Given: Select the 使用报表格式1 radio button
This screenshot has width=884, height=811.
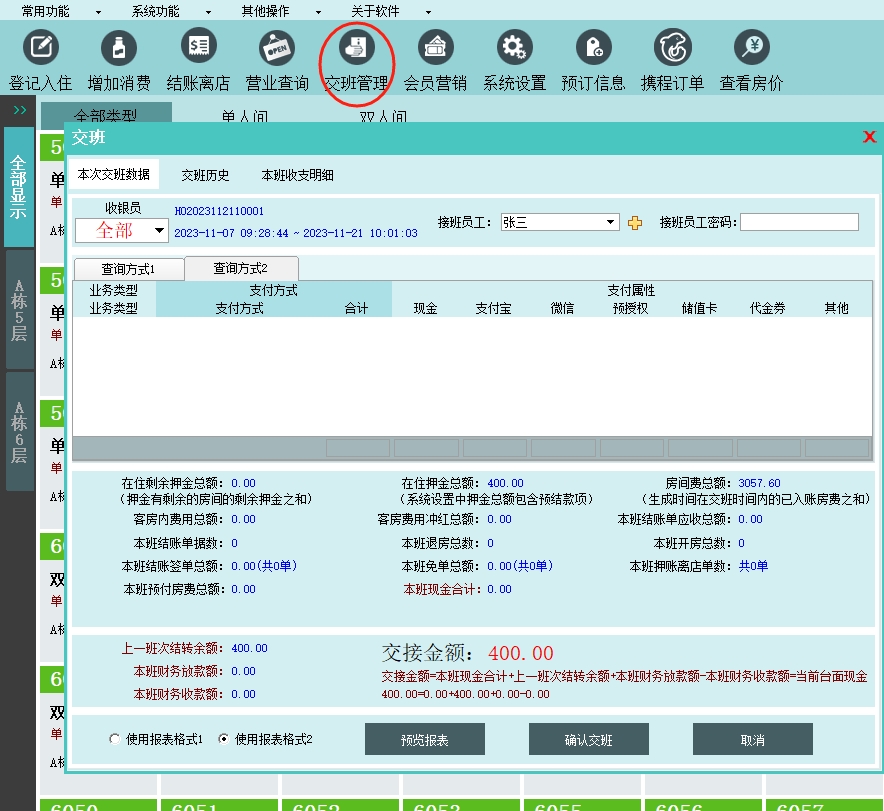Looking at the screenshot, I should click(115, 739).
